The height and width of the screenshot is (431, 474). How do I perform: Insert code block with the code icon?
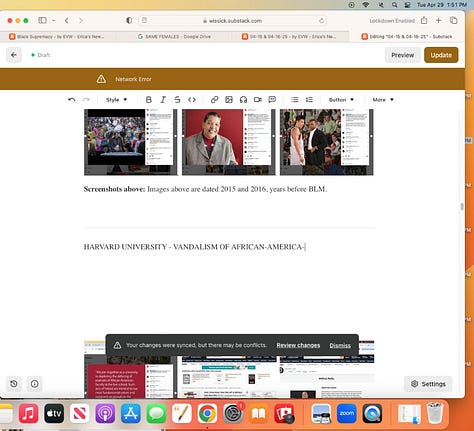click(x=192, y=100)
